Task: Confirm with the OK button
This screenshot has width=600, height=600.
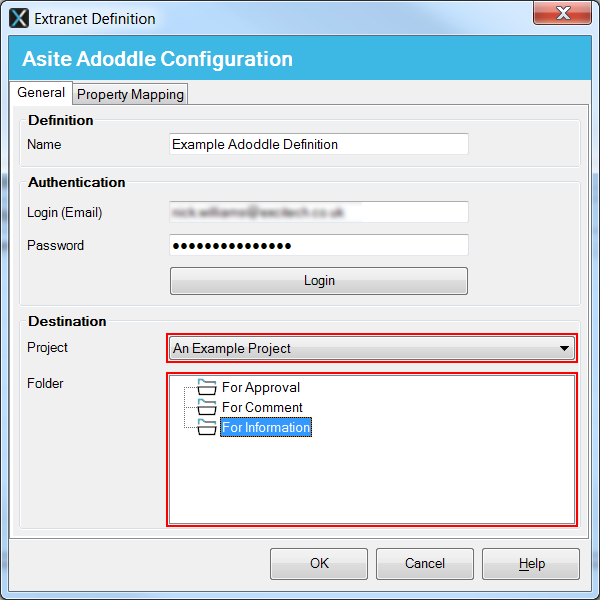Action: click(x=319, y=564)
